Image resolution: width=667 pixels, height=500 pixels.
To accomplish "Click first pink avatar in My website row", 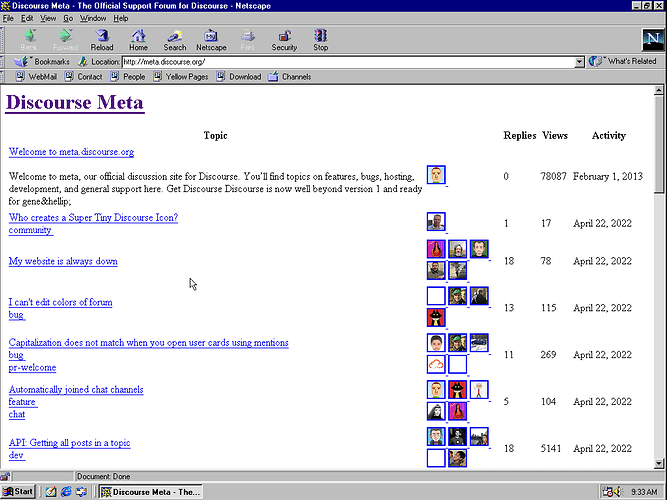I will [x=436, y=249].
